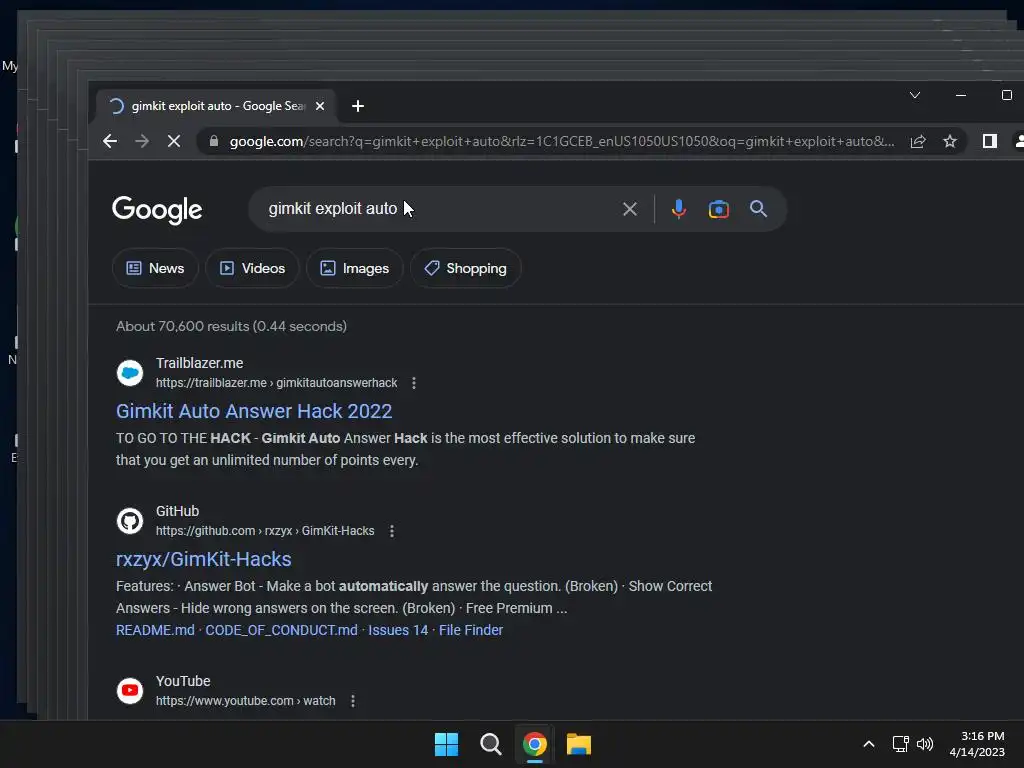Open the clock and date 4/14/2023

pos(978,744)
